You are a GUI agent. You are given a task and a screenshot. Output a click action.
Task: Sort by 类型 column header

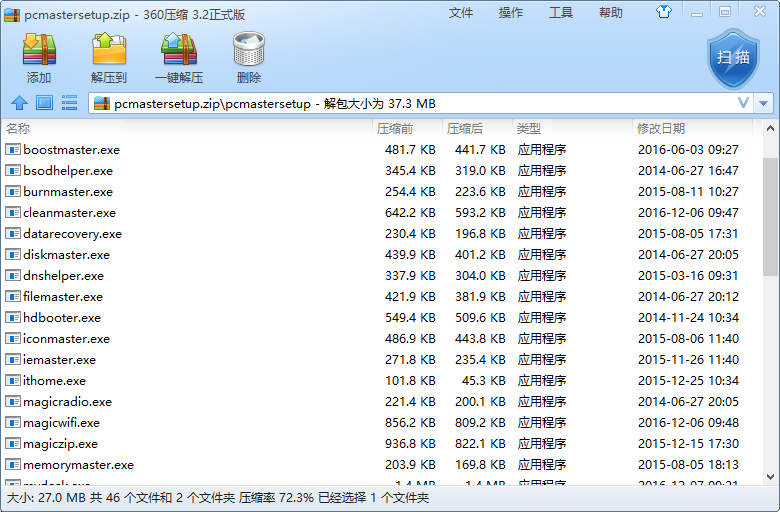tap(573, 128)
